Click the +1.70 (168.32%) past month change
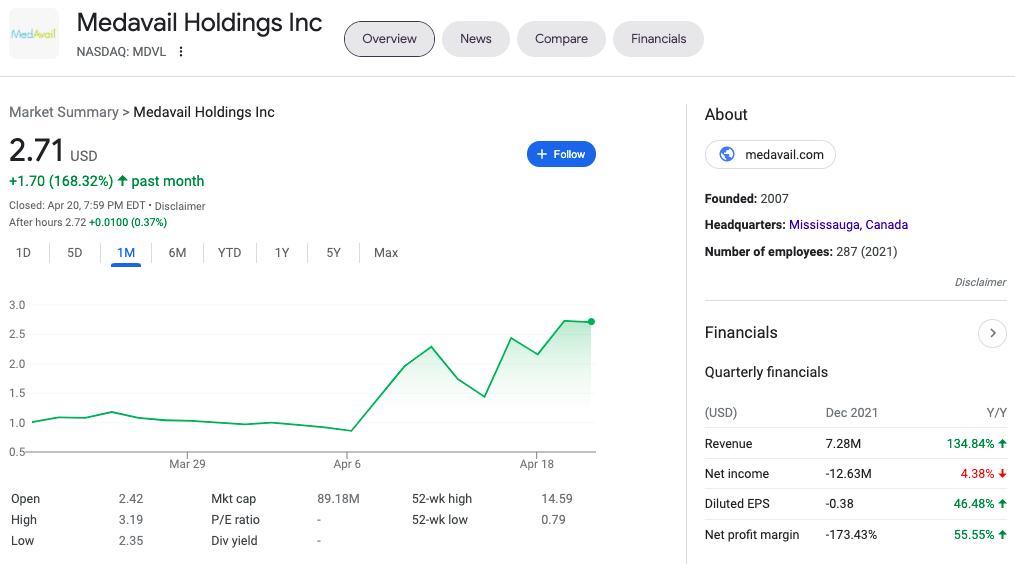 click(x=107, y=181)
